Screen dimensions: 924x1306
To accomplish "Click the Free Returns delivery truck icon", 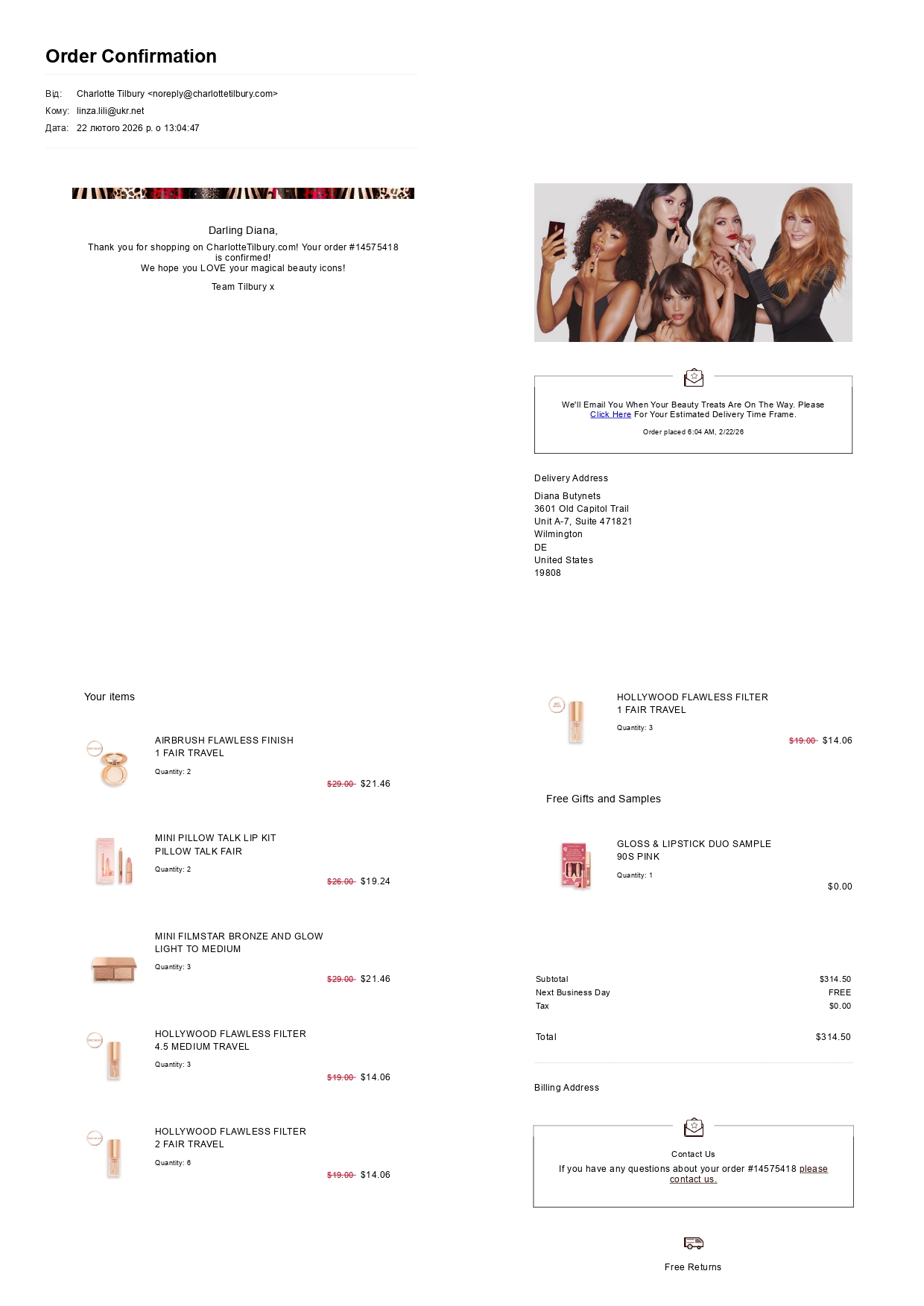I will pos(694,1243).
